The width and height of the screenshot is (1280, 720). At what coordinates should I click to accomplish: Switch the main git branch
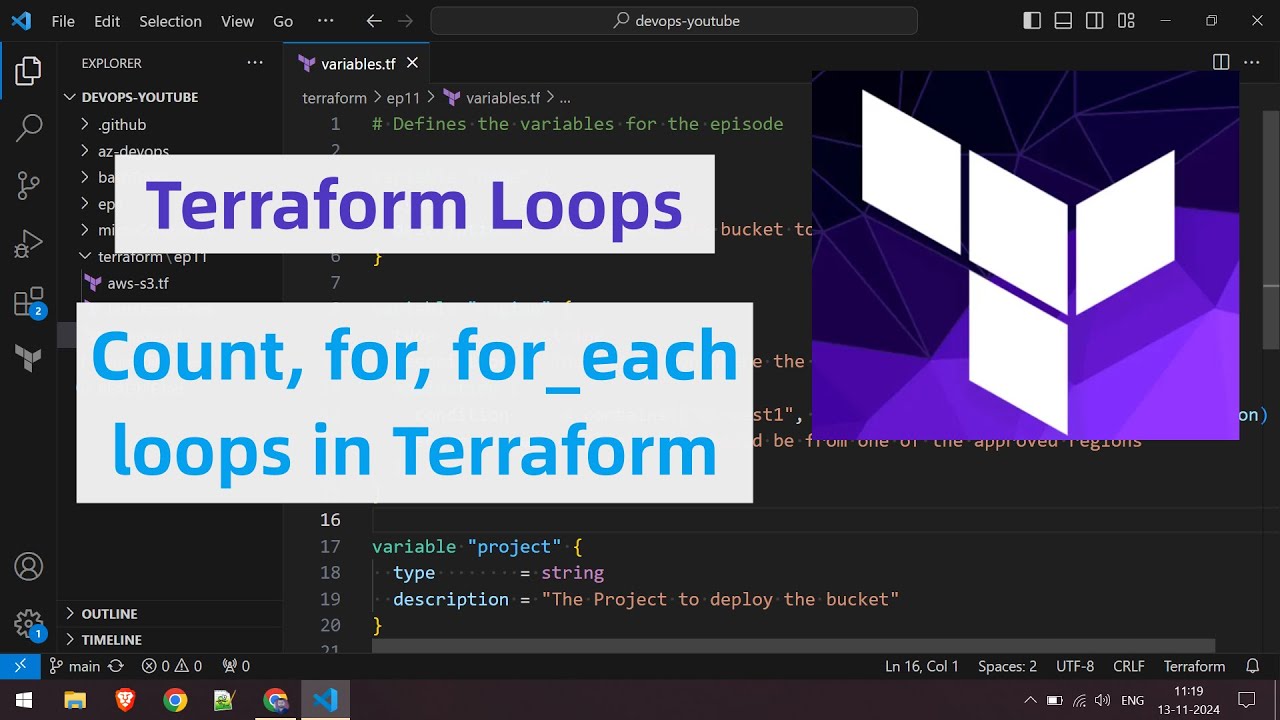[75, 666]
